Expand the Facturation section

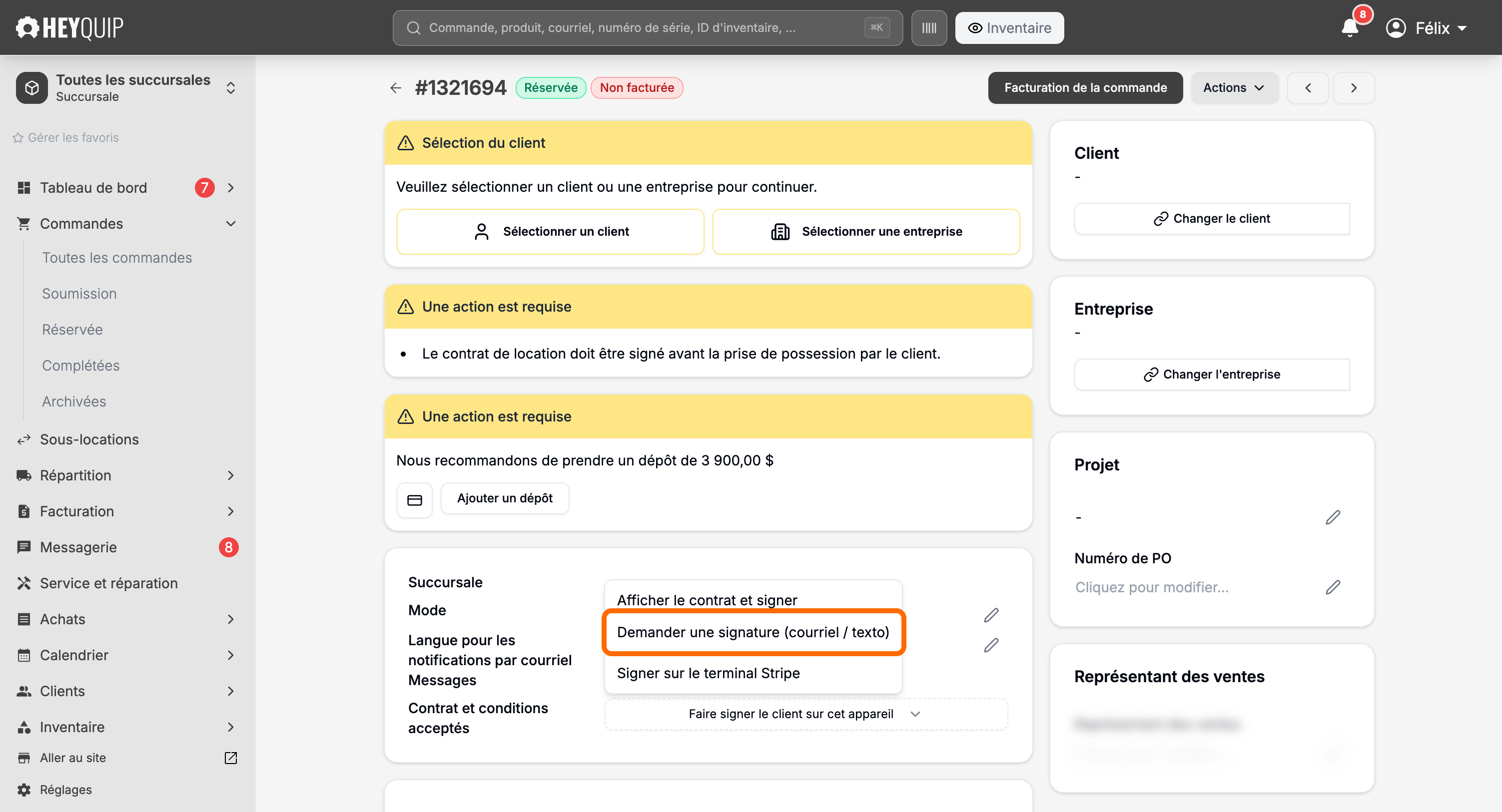pyautogui.click(x=231, y=512)
